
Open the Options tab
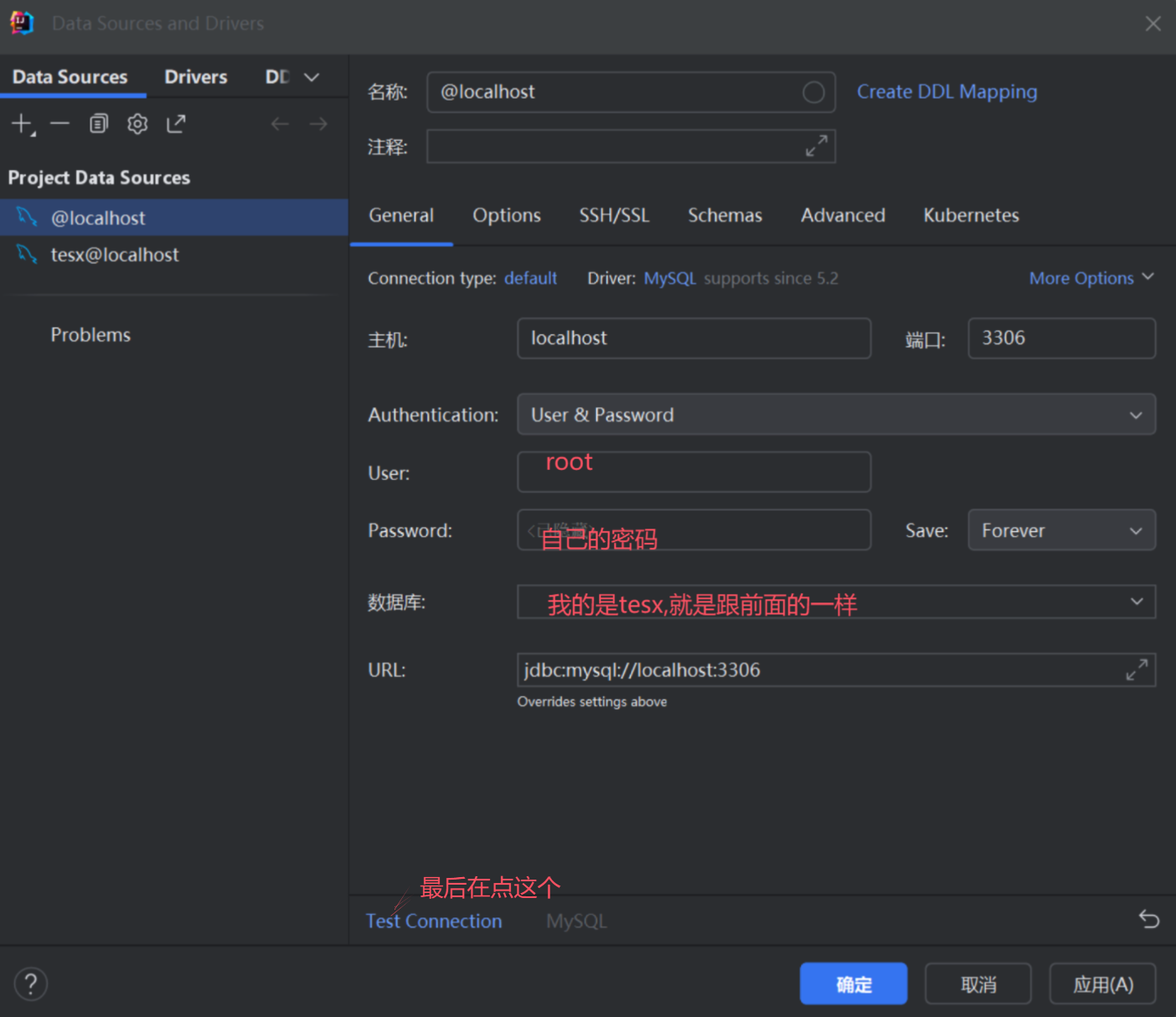[507, 215]
